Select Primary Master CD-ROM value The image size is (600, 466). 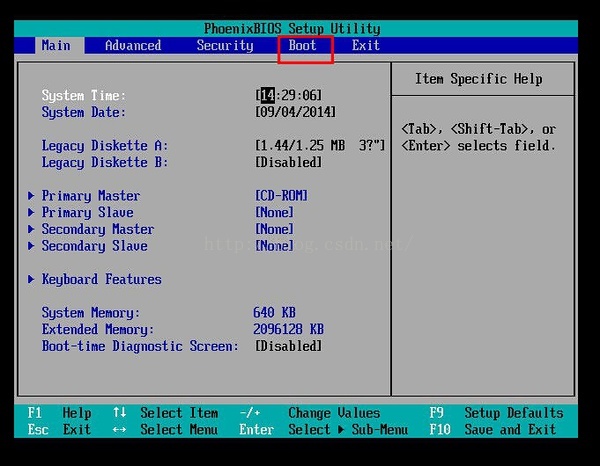point(281,196)
